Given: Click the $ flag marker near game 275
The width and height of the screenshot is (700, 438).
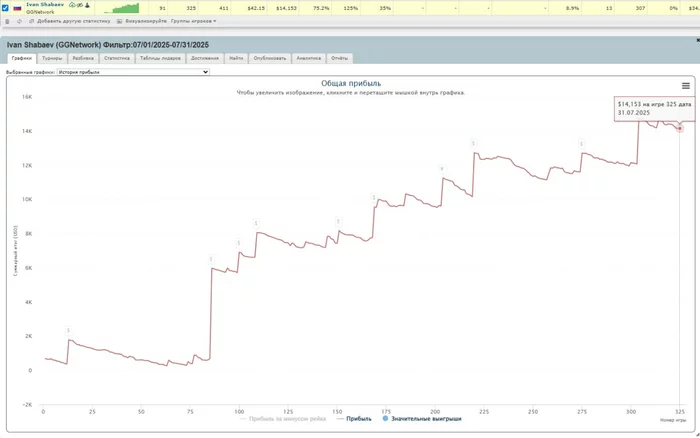Looking at the screenshot, I should click(581, 144).
